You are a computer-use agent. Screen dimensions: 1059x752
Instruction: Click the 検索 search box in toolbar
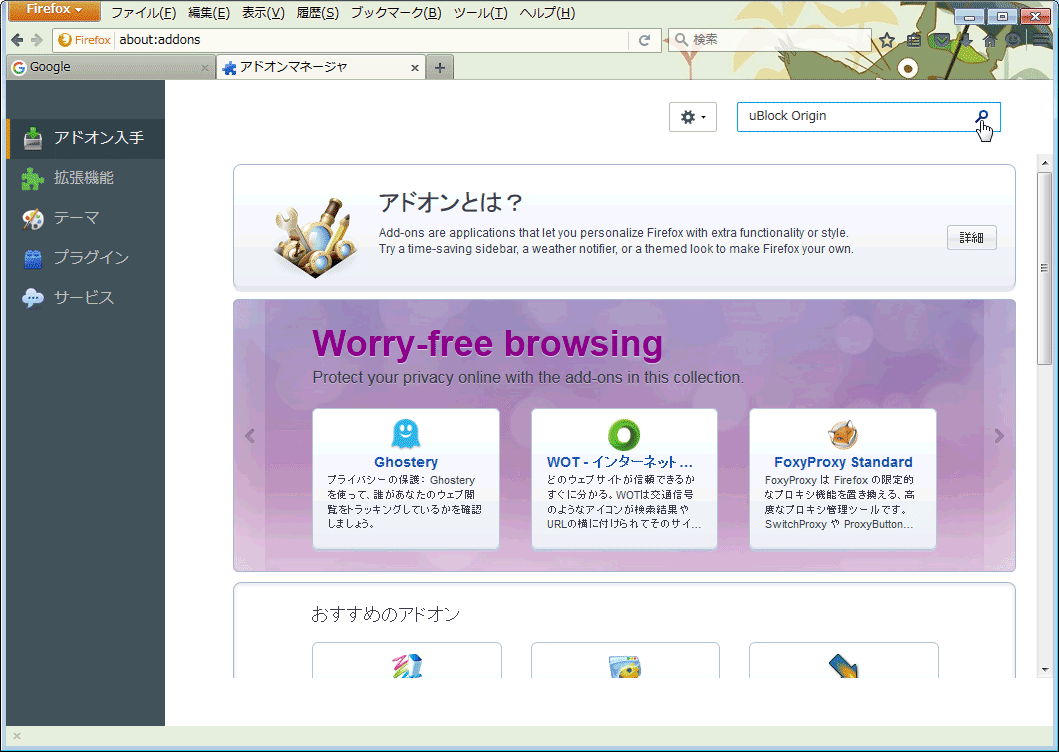[x=770, y=40]
